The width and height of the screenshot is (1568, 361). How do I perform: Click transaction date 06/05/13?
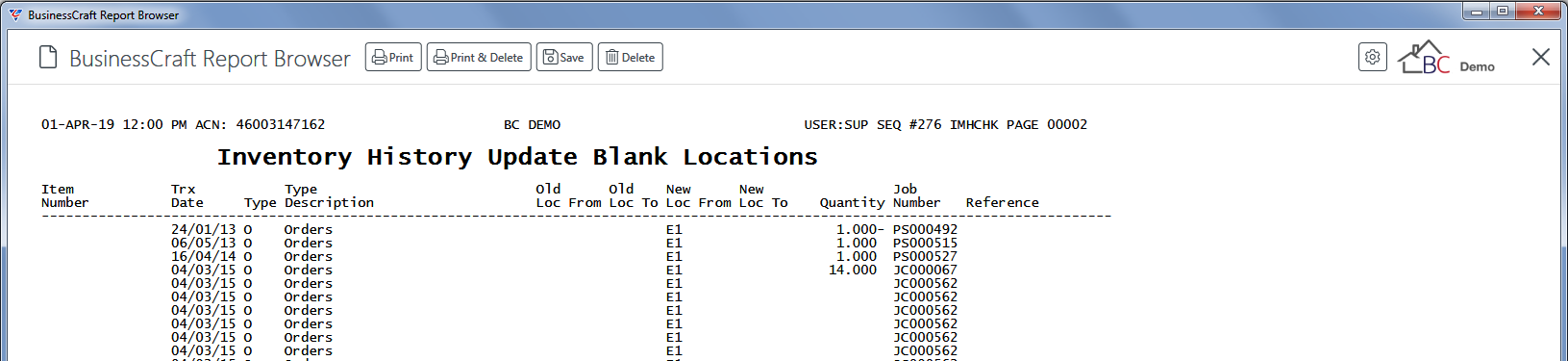tap(203, 244)
